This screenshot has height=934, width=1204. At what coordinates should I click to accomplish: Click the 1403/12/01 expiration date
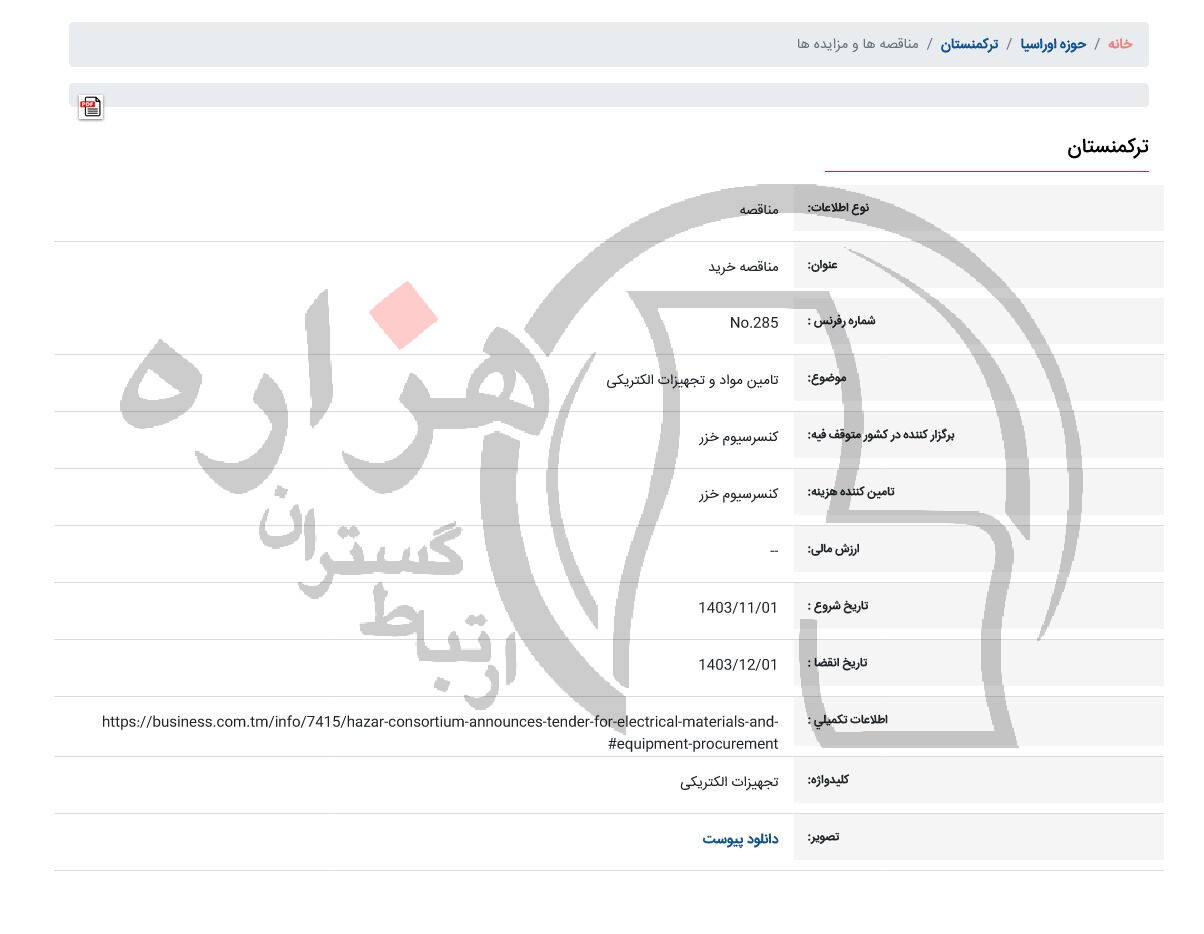pos(738,664)
